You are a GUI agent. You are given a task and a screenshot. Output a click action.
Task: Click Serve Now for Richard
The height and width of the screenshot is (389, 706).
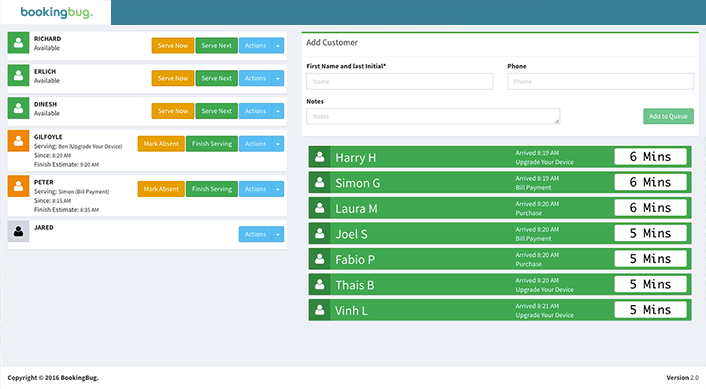pyautogui.click(x=173, y=45)
